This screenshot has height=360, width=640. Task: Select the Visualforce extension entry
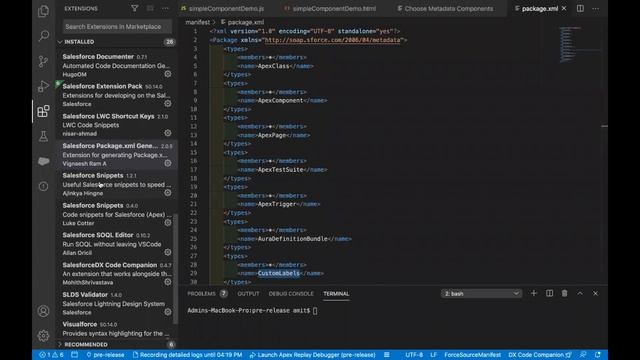pyautogui.click(x=116, y=329)
